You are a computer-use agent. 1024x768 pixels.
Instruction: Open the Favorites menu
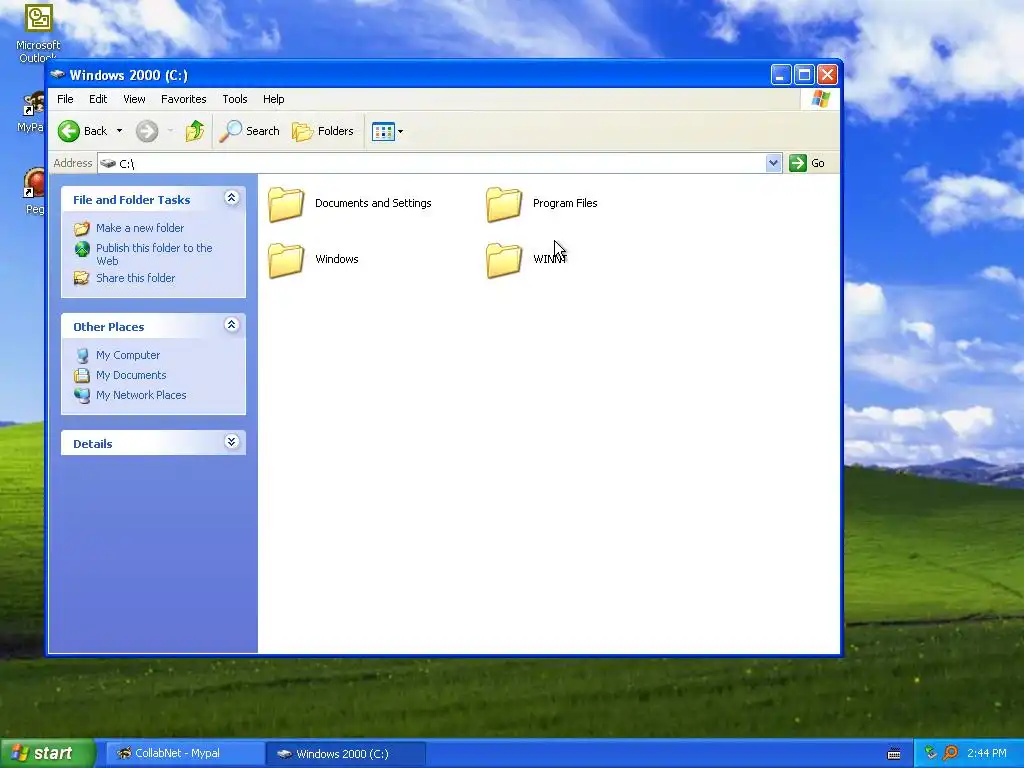[x=184, y=99]
